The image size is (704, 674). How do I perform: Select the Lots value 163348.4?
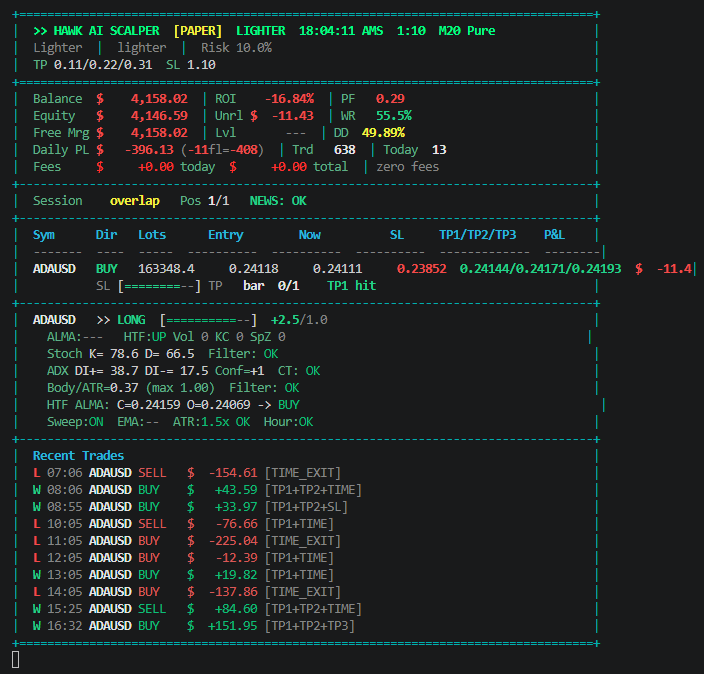pos(166,269)
